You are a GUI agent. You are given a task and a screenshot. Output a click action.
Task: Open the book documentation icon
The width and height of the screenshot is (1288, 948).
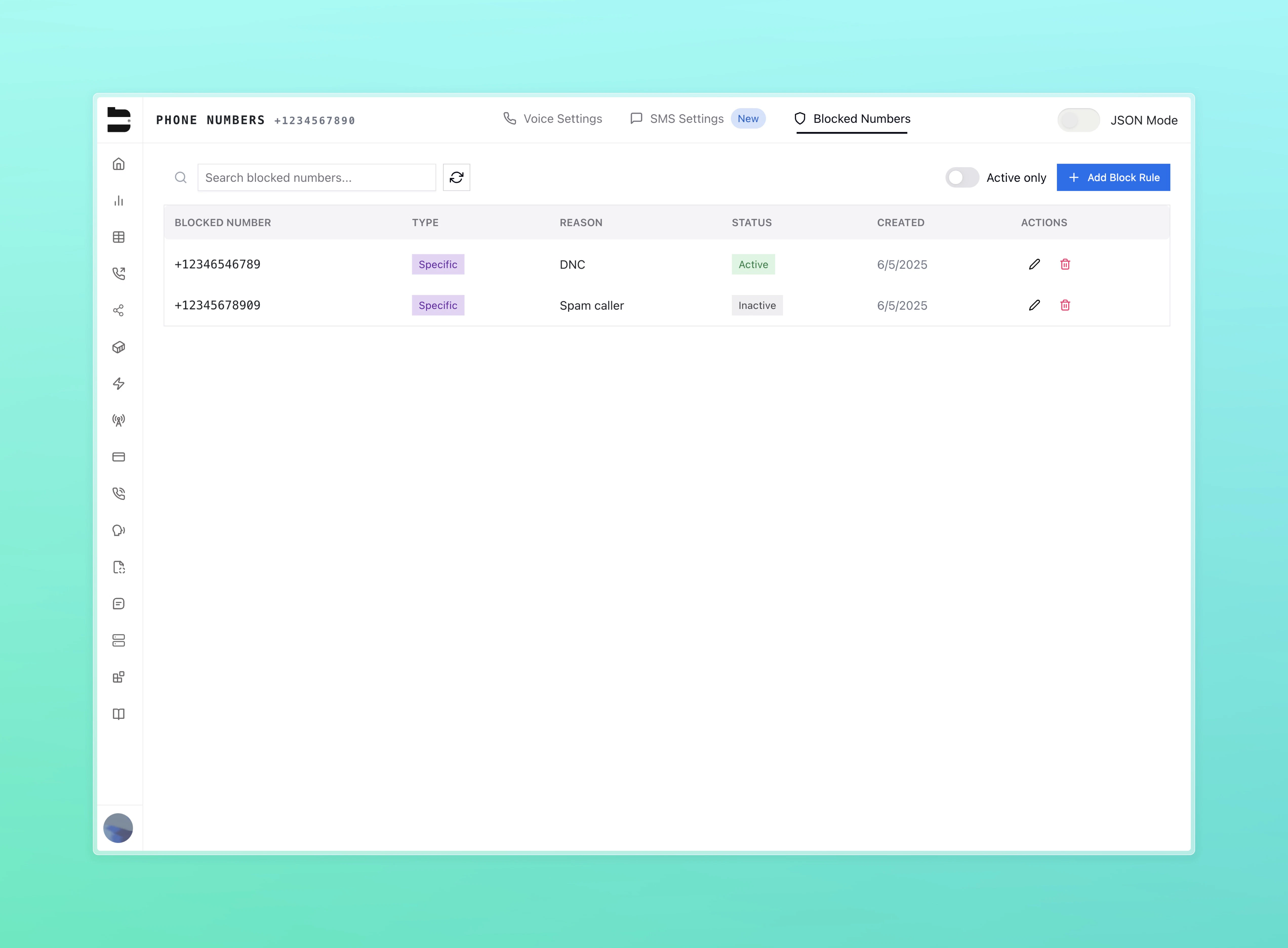pos(119,714)
